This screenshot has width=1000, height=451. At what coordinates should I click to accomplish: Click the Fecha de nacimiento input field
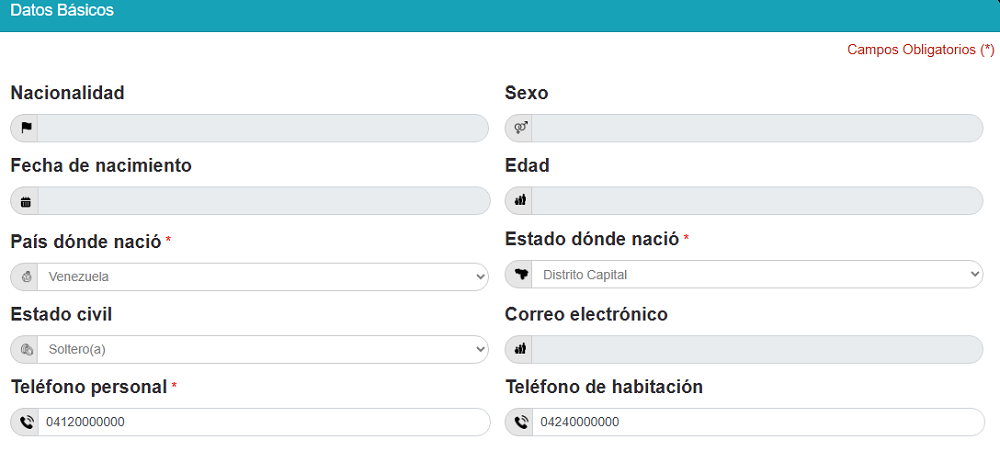click(264, 201)
